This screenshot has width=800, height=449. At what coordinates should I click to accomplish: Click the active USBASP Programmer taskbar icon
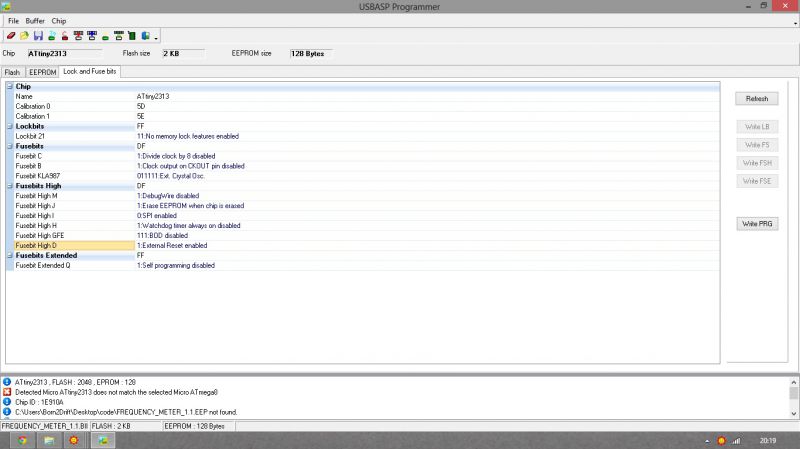tap(103, 440)
